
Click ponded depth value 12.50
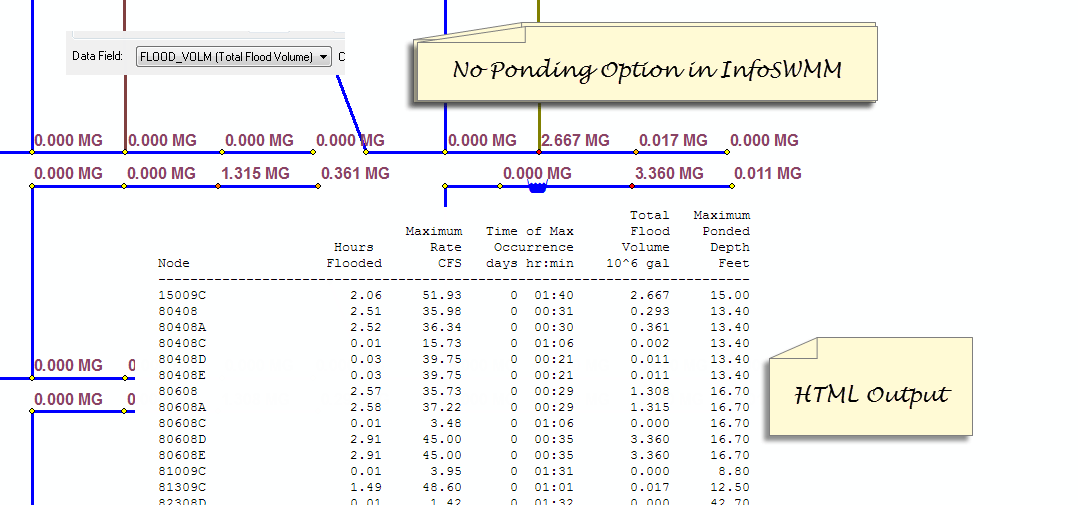point(730,487)
